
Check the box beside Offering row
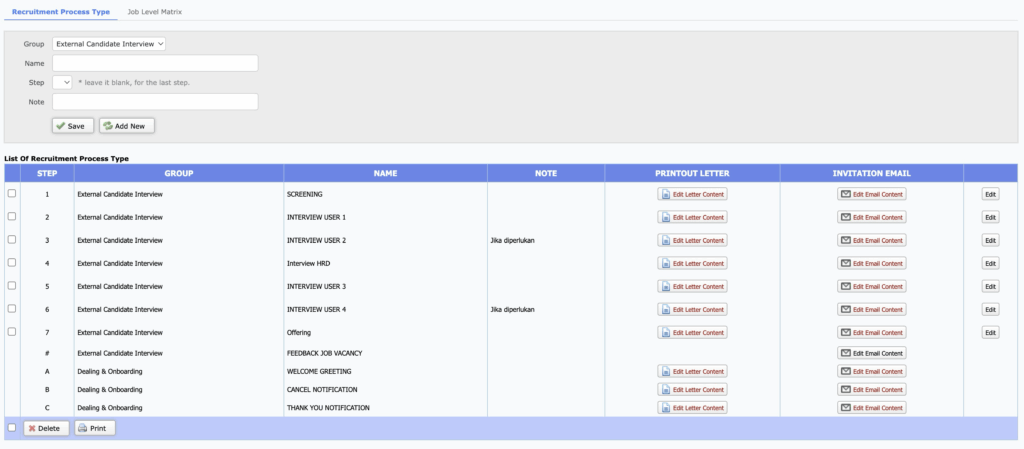[12, 331]
